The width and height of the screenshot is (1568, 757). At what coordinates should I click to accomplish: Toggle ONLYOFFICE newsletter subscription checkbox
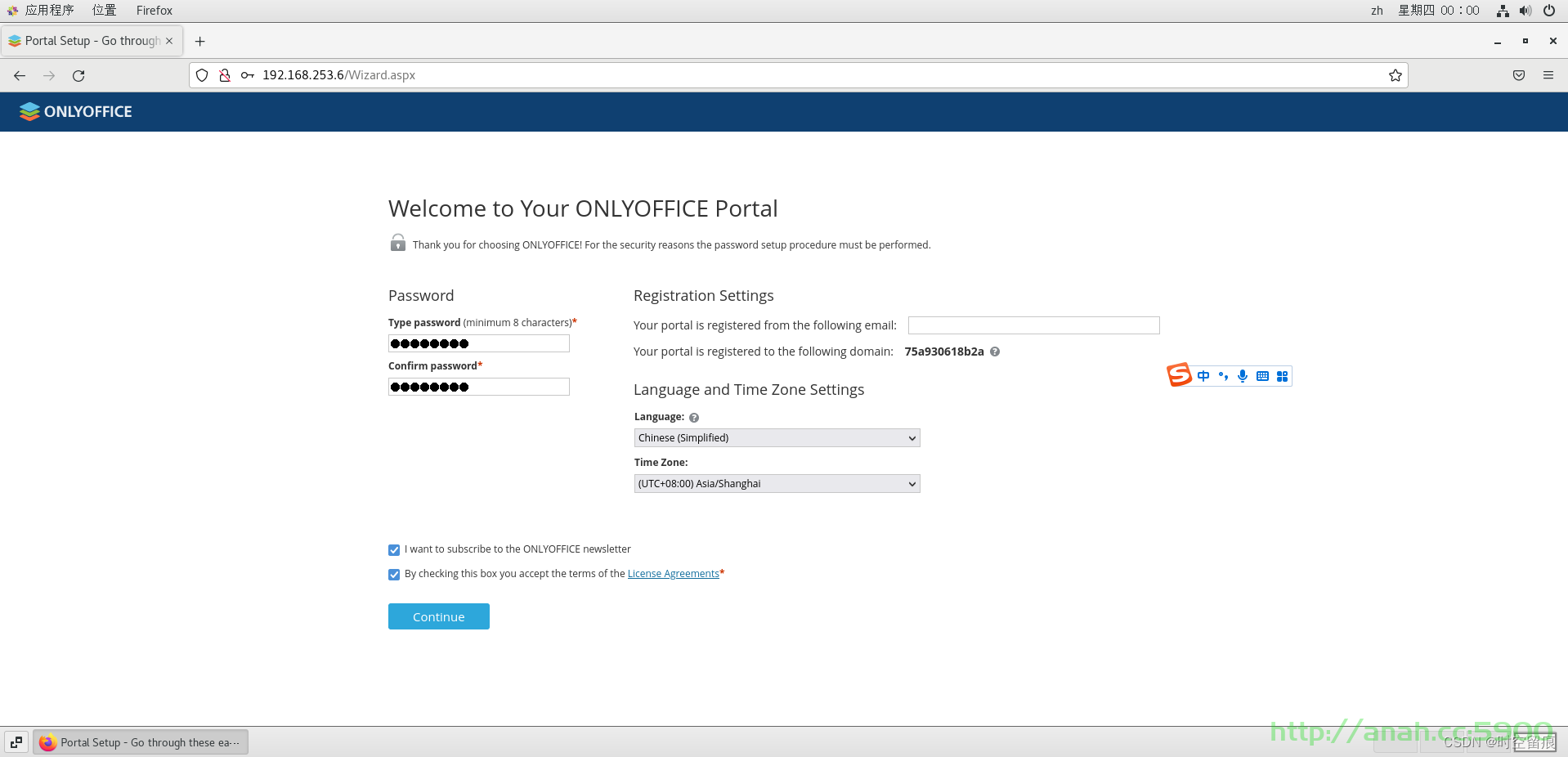[x=394, y=550]
